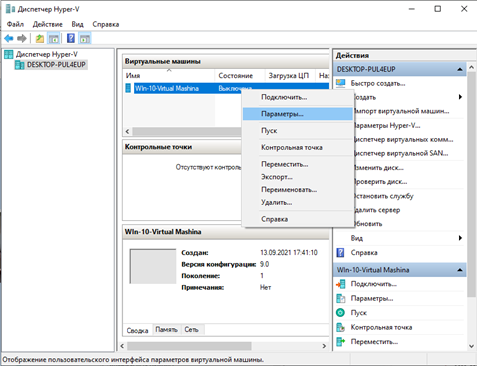Click the virtual machine icon beside Win-10-Virtual Mashina
The width and height of the screenshot is (477, 366).
click(128, 88)
